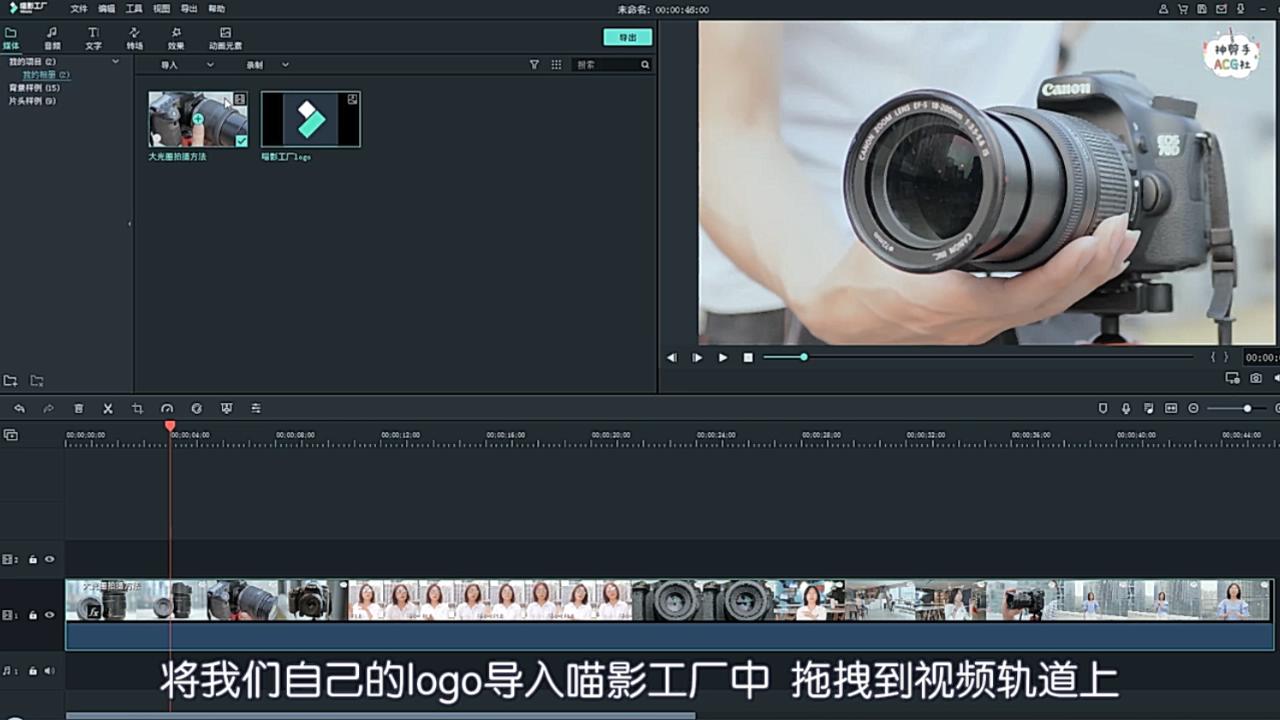Click the delete trash icon

[x=78, y=408]
